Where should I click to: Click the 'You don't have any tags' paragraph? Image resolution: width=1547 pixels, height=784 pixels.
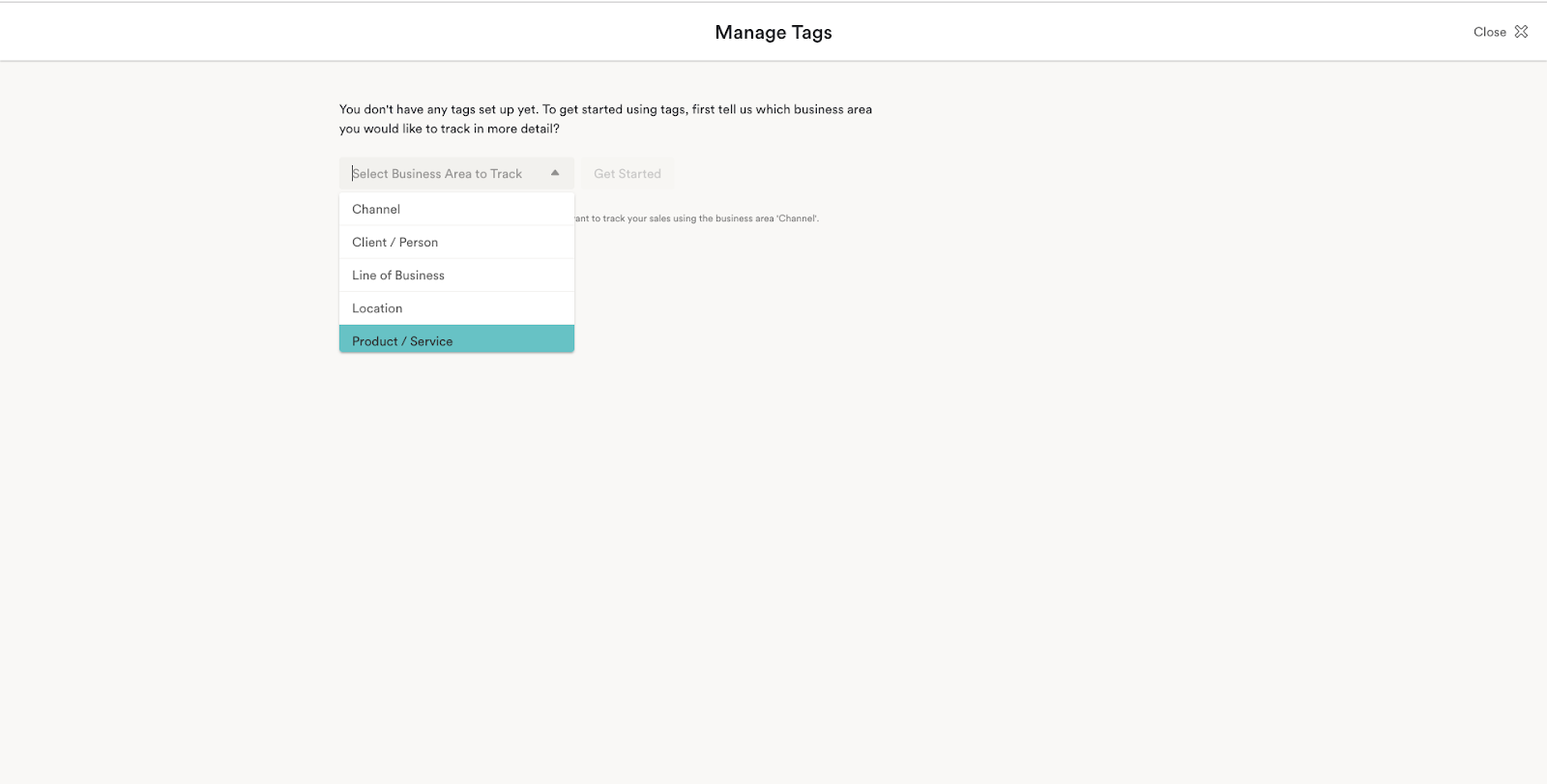[605, 109]
